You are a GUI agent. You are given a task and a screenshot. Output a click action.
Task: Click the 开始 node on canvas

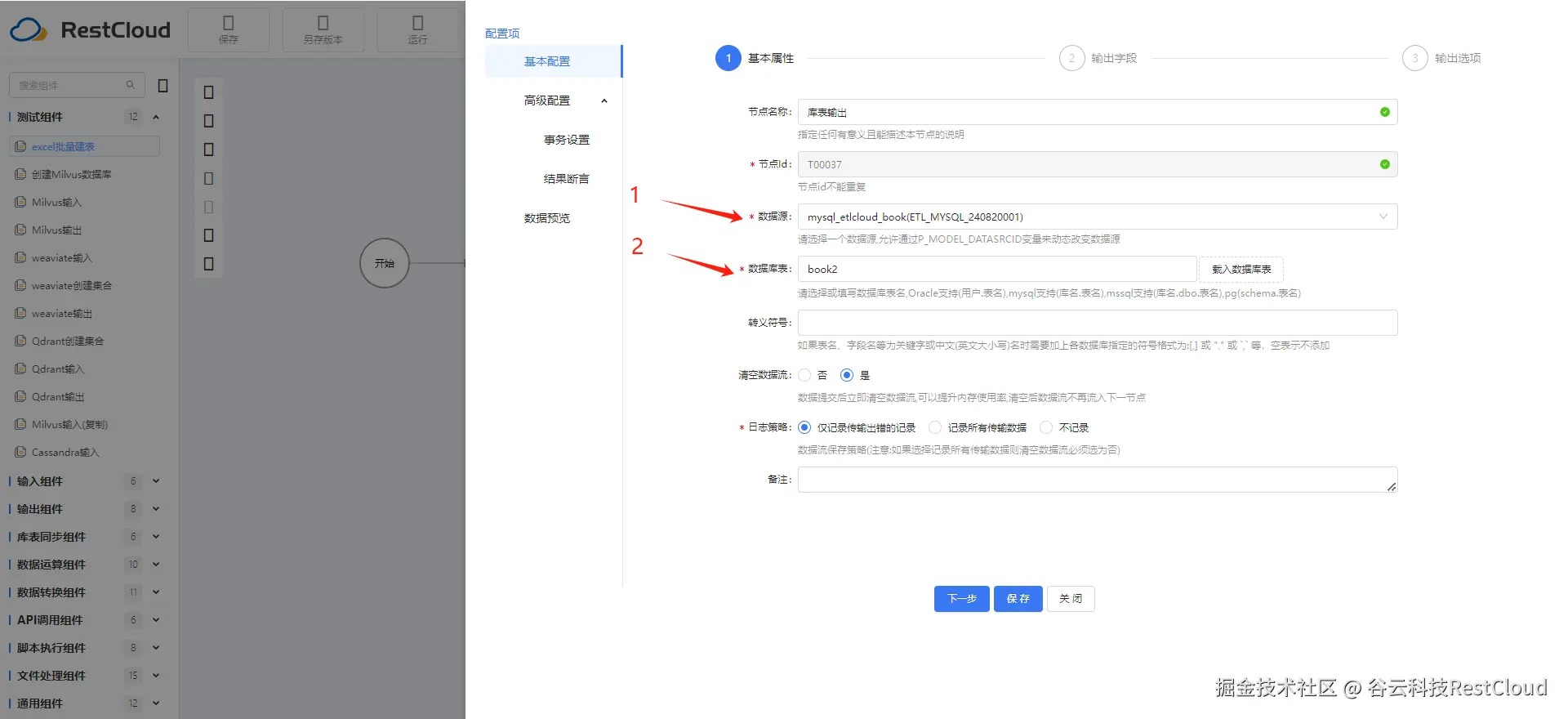tap(385, 263)
